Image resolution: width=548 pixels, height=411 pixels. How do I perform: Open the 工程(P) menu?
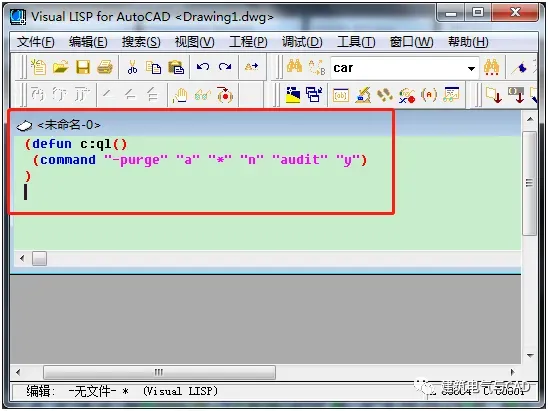[x=248, y=42]
